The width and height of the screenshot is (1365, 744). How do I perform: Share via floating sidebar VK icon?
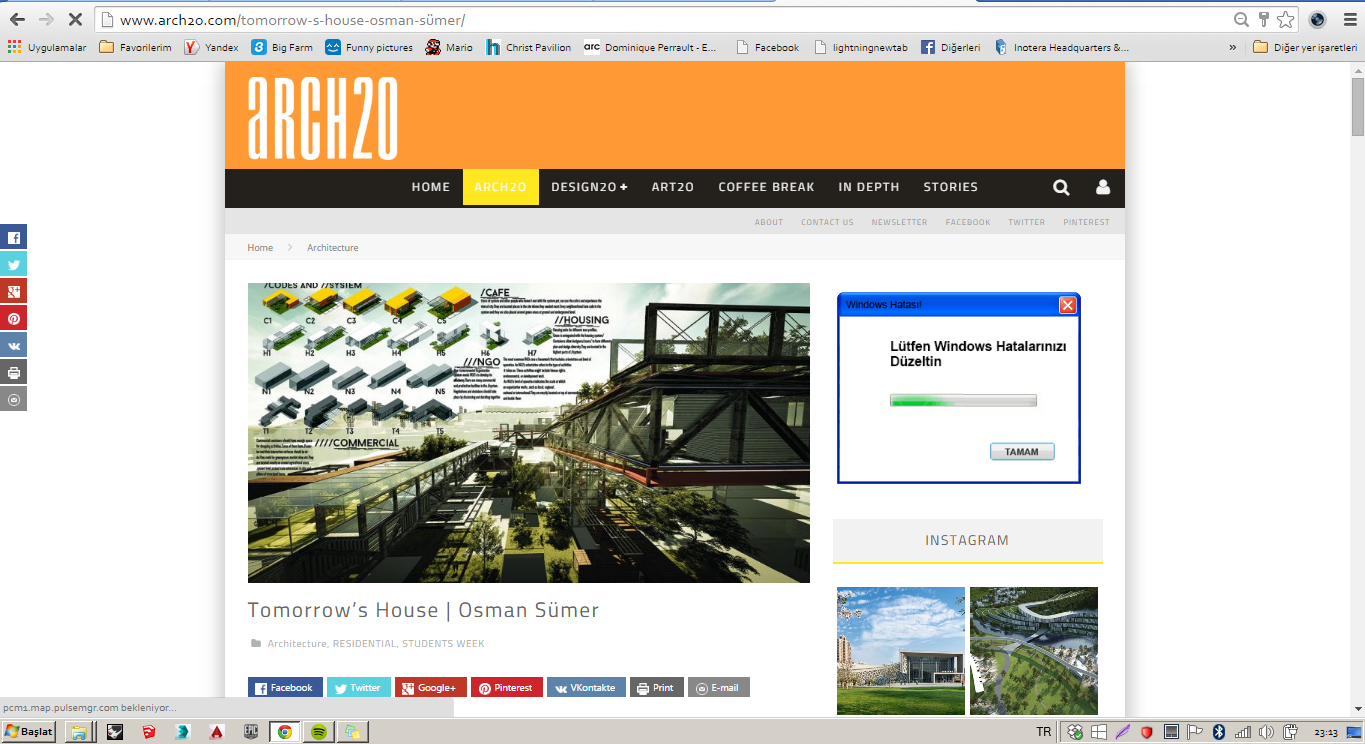click(x=13, y=345)
